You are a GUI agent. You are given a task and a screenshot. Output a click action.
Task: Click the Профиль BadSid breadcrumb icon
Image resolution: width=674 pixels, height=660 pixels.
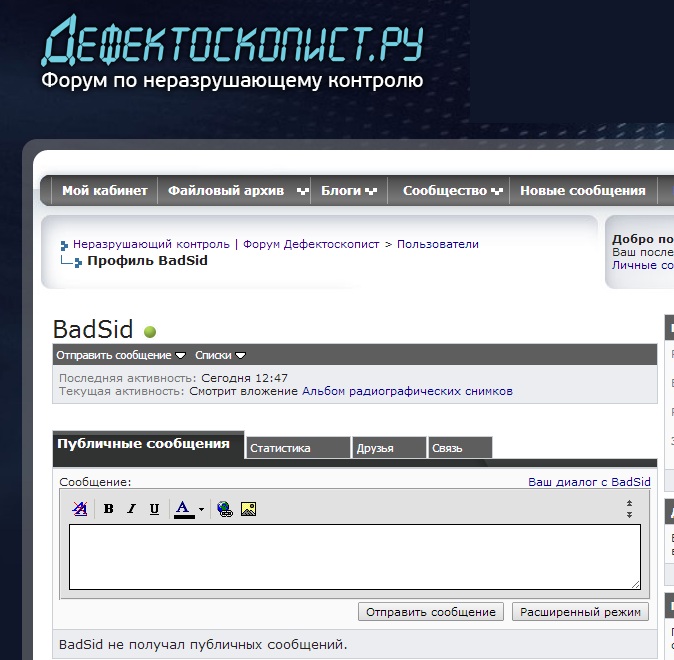(x=78, y=262)
